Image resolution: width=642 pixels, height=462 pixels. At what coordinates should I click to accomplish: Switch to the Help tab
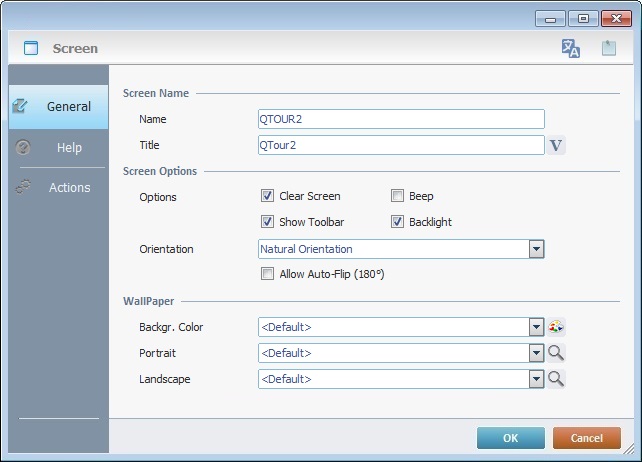(69, 147)
